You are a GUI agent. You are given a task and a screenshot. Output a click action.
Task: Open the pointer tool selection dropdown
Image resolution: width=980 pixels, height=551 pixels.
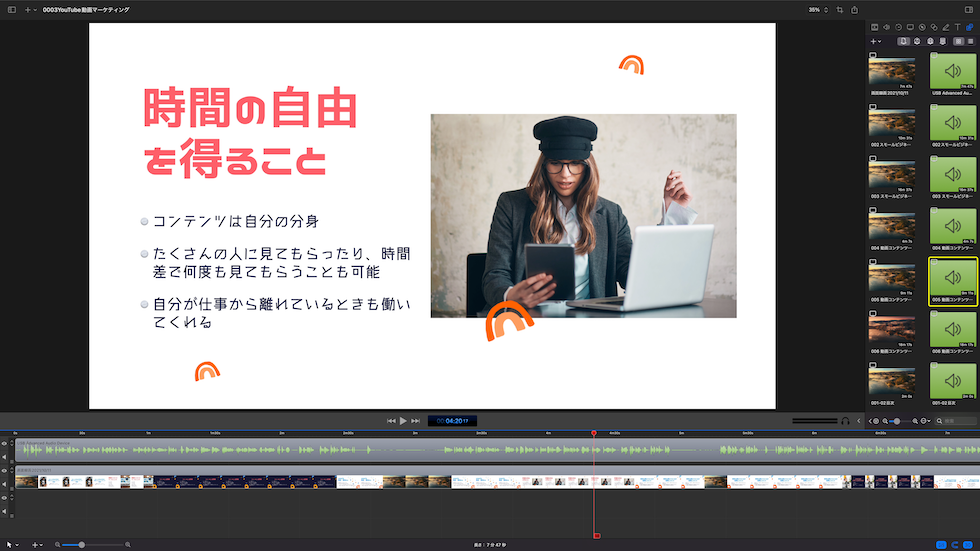[x=12, y=545]
